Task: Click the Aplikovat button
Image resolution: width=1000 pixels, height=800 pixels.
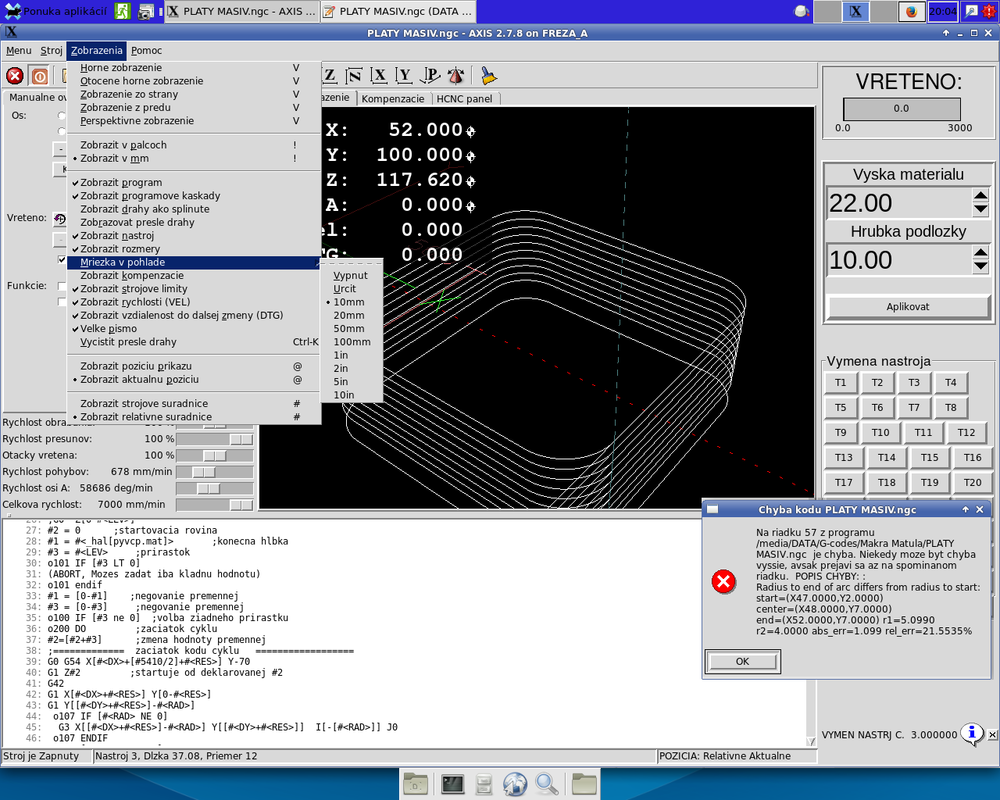Action: coord(908,307)
